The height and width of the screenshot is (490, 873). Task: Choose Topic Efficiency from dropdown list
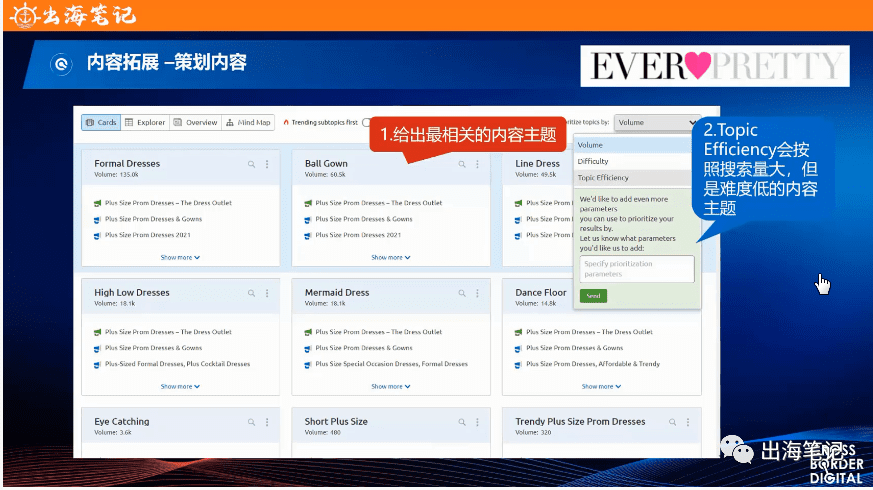[x=632, y=178]
